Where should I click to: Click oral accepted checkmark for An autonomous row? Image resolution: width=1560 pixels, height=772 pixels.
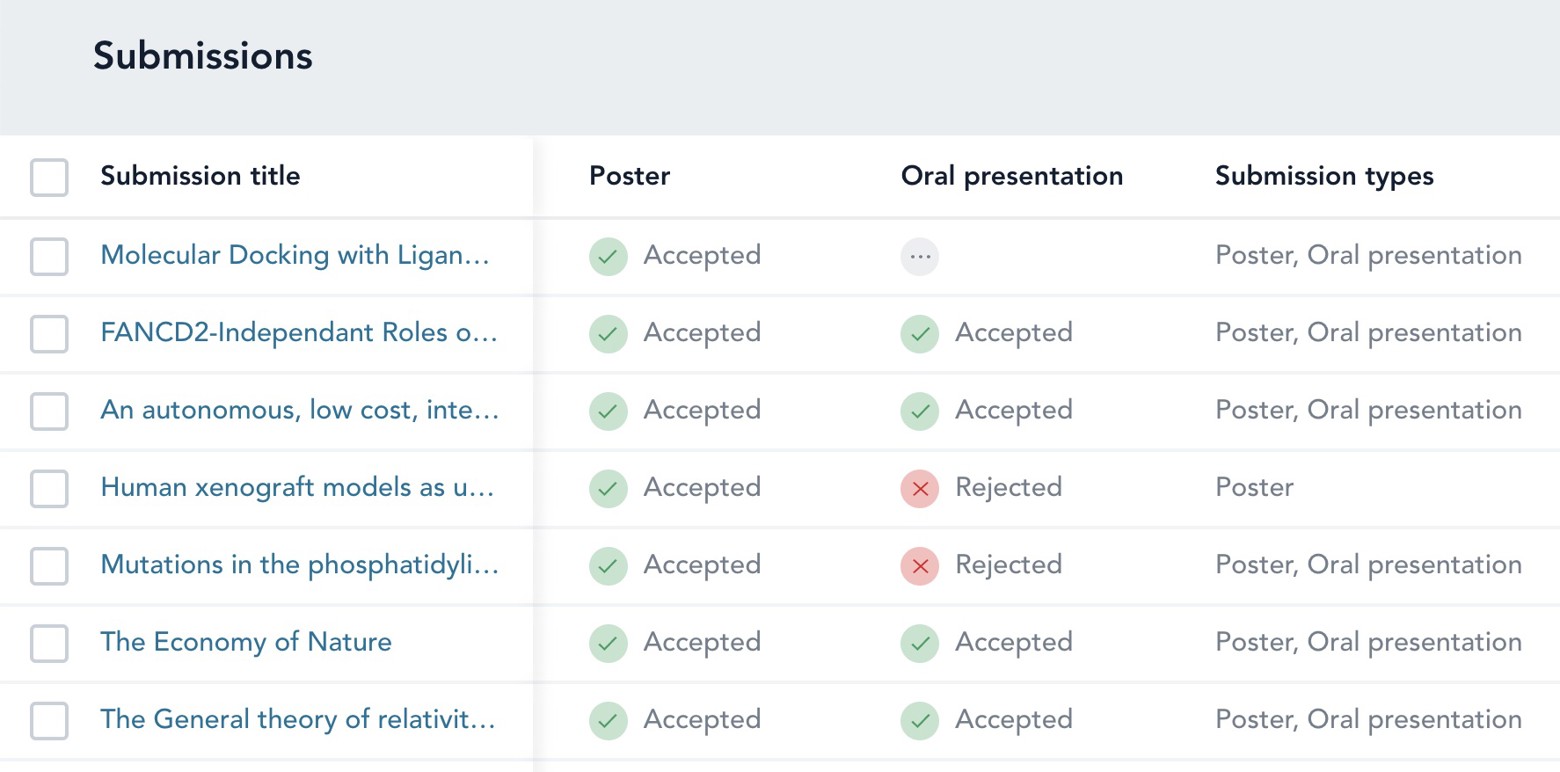pos(919,411)
